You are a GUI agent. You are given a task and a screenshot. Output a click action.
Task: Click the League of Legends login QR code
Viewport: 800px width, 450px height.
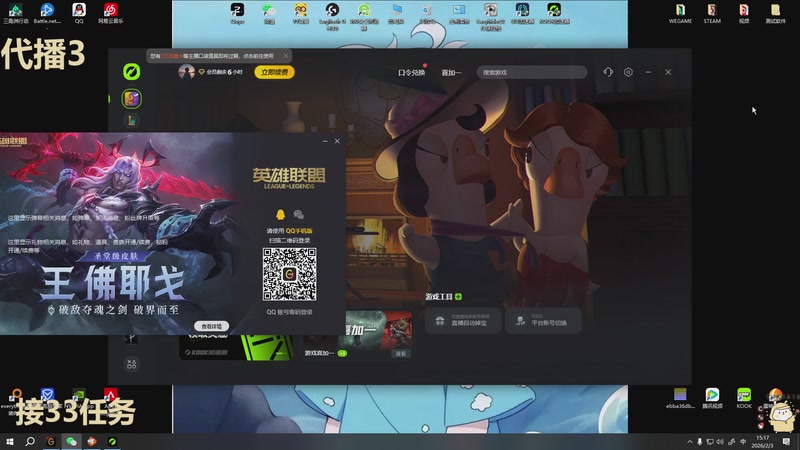click(x=289, y=274)
